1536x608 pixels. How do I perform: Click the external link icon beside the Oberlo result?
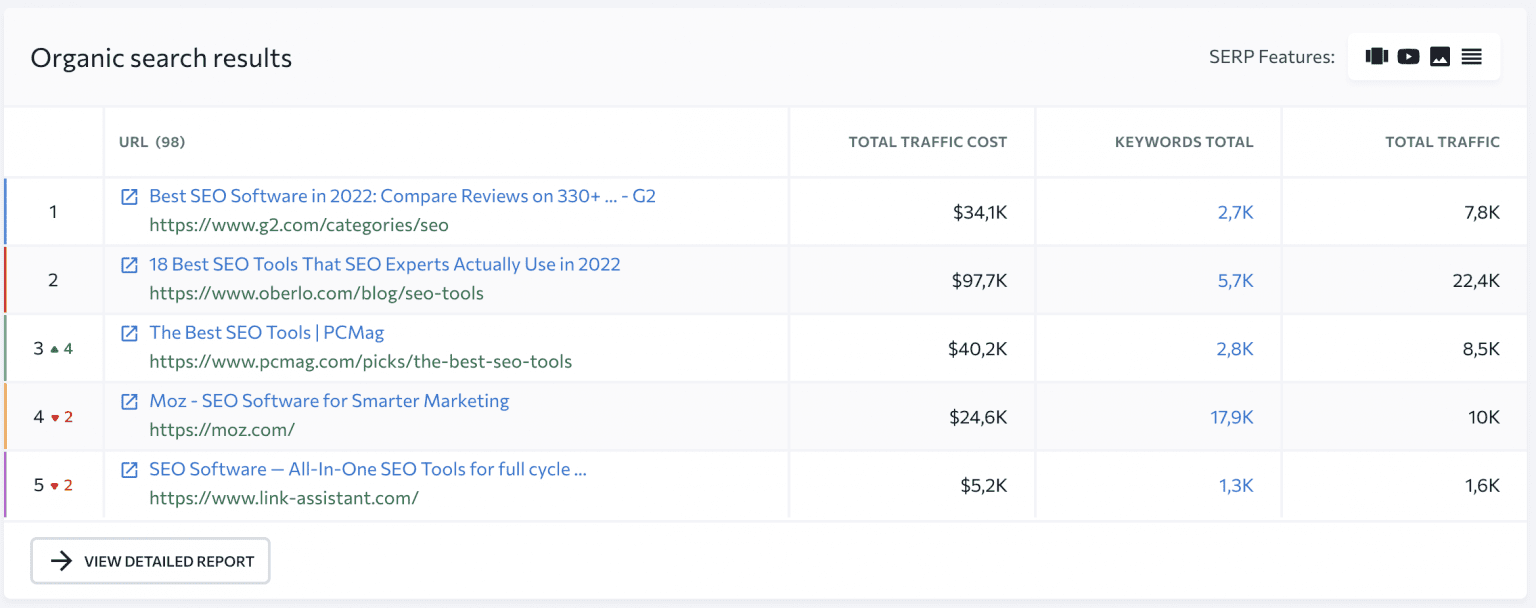point(129,264)
